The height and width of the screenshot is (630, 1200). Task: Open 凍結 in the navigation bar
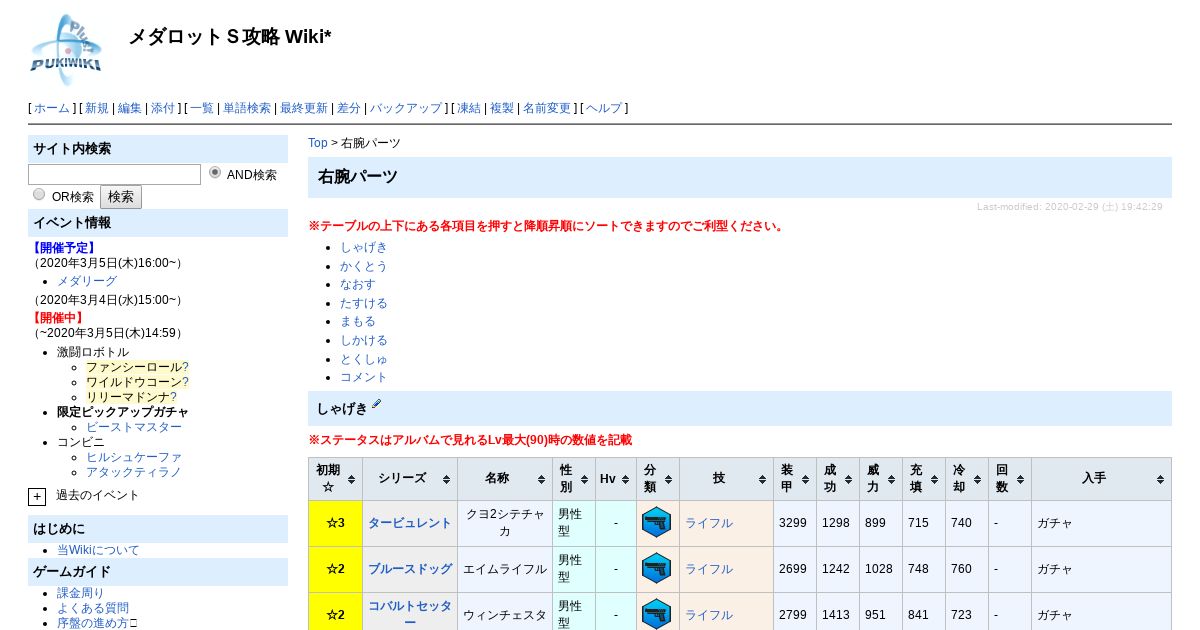(x=469, y=108)
